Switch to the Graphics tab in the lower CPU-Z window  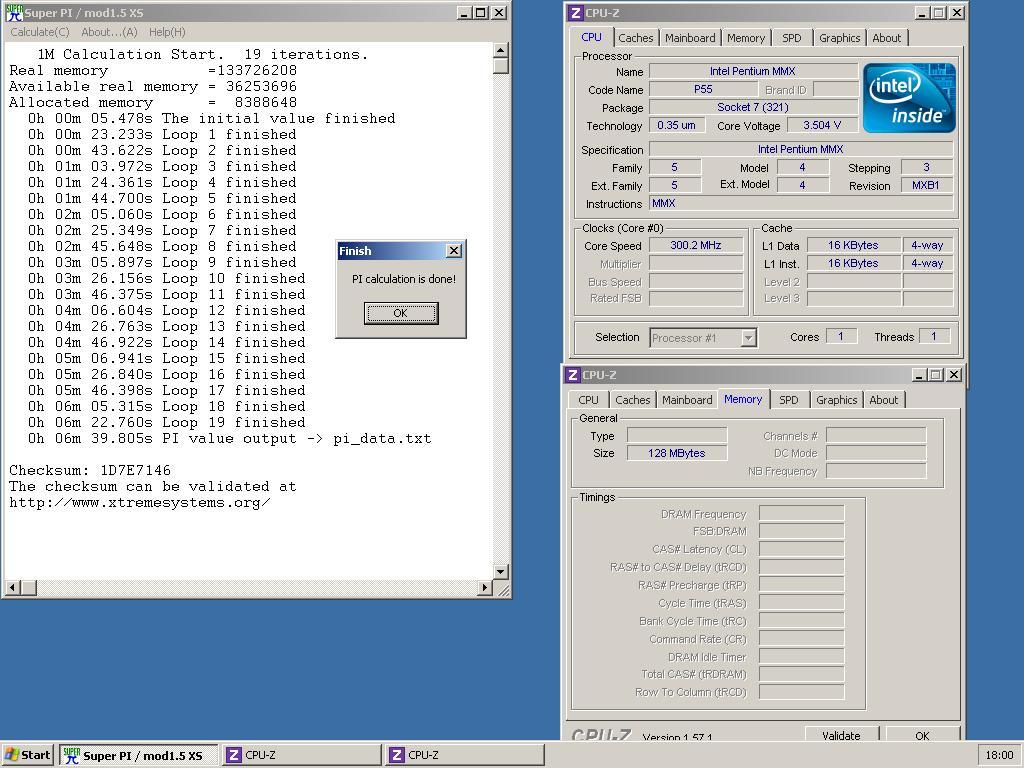tap(837, 400)
